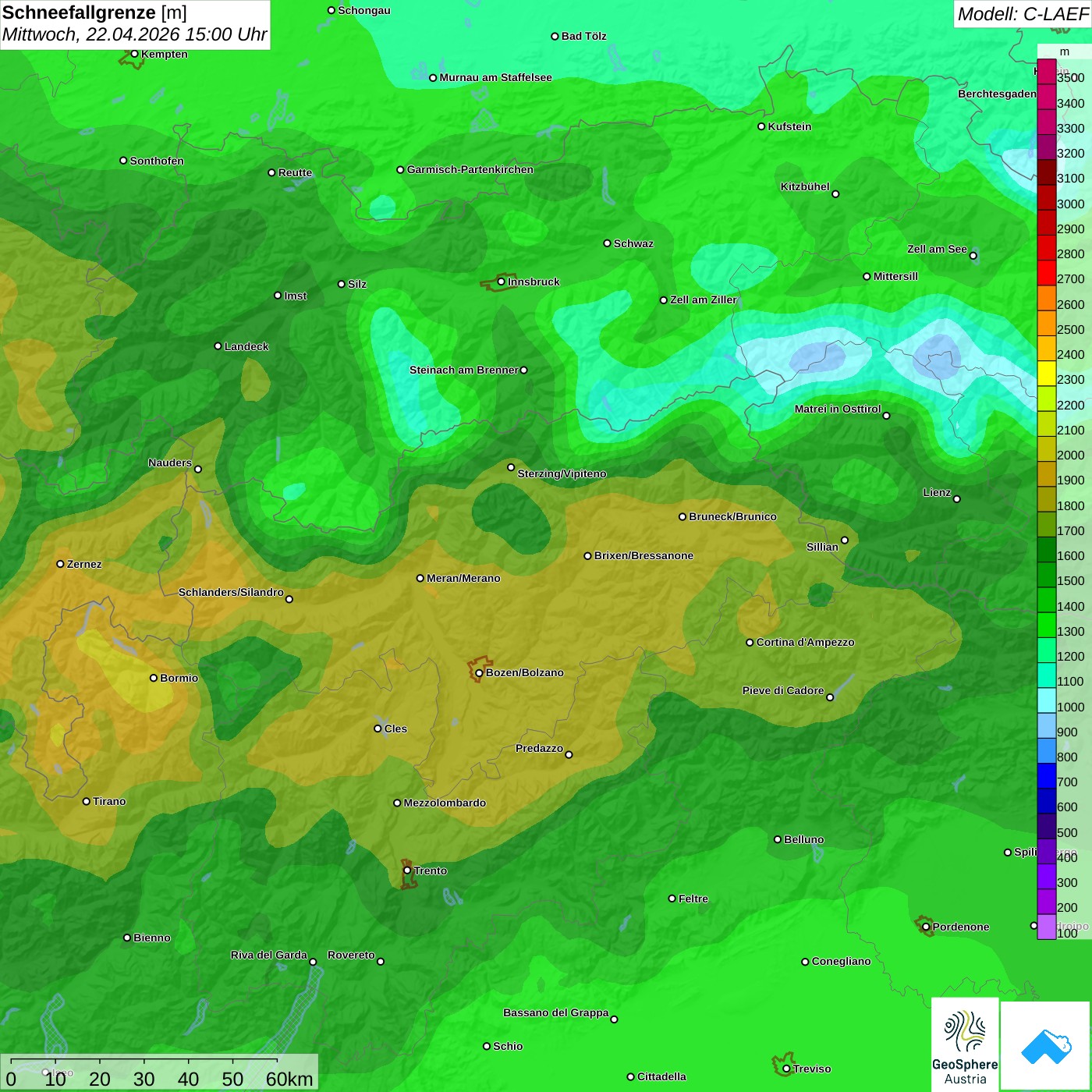Click the Bozen/Bolzano city marker dot
This screenshot has height=1092, width=1092.
click(479, 673)
